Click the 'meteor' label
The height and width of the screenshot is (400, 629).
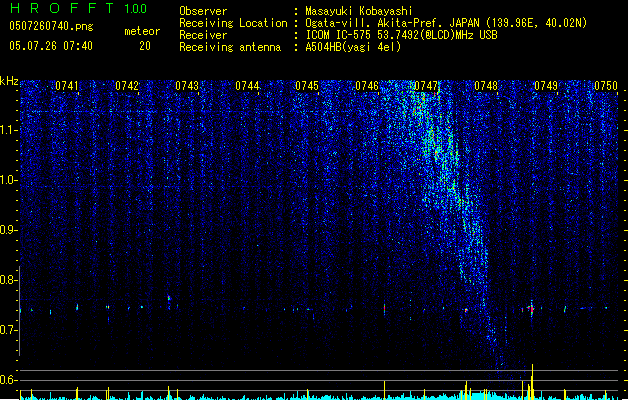coord(142,31)
